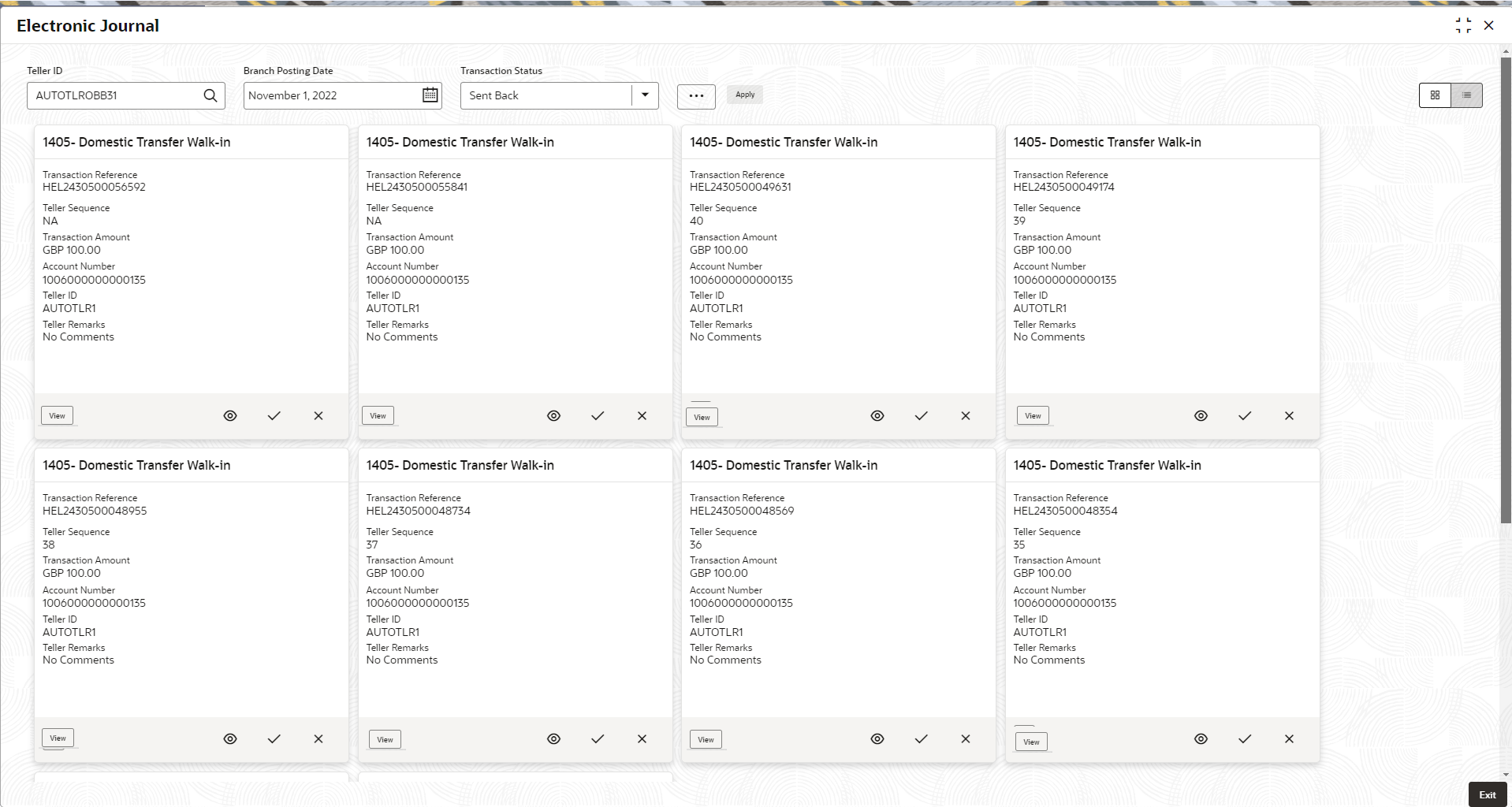Click the Exit button
The height and width of the screenshot is (807, 1512).
click(1487, 794)
